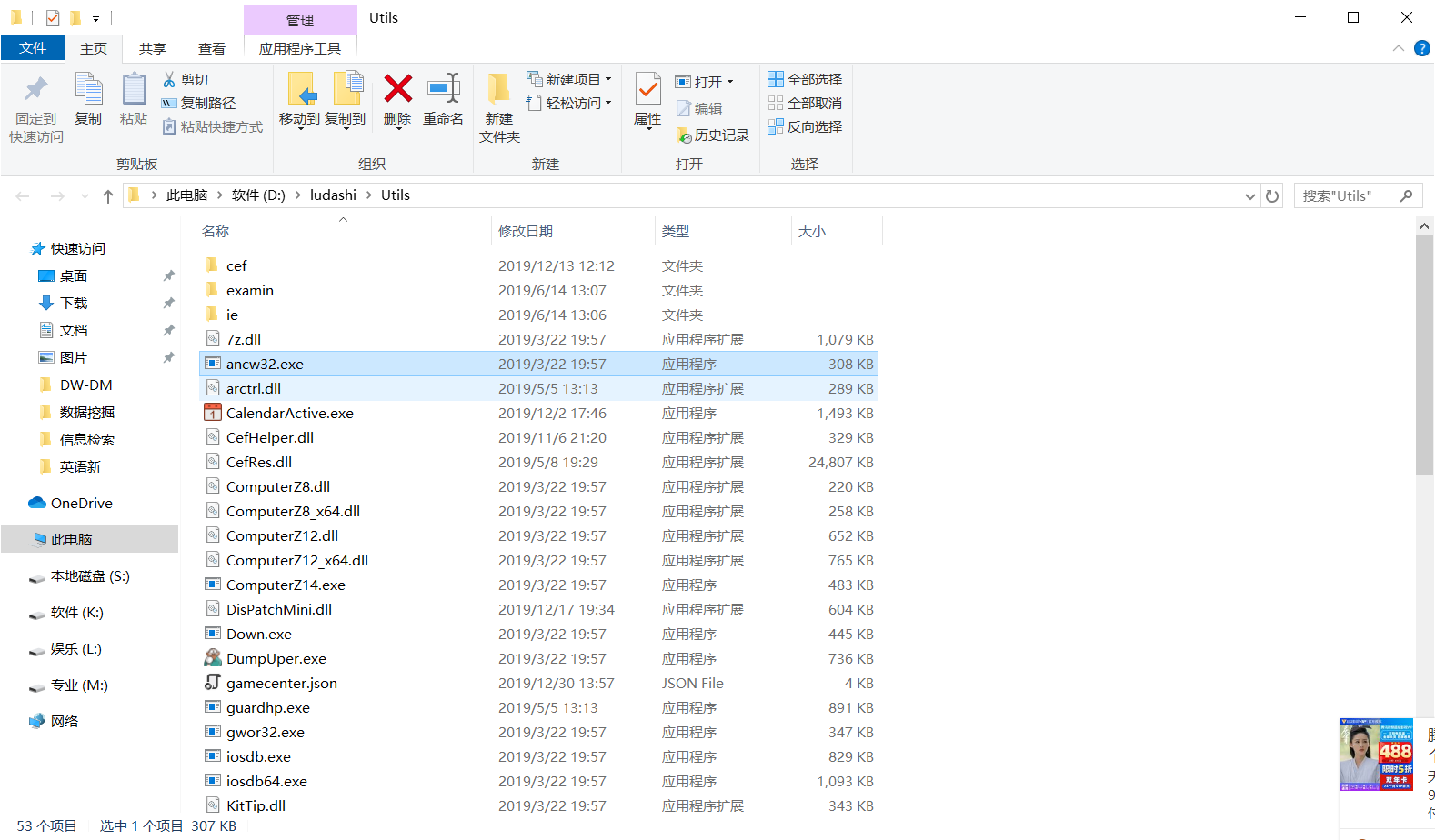Click the Rename (重命名) icon
1435x840 pixels.
click(x=443, y=88)
